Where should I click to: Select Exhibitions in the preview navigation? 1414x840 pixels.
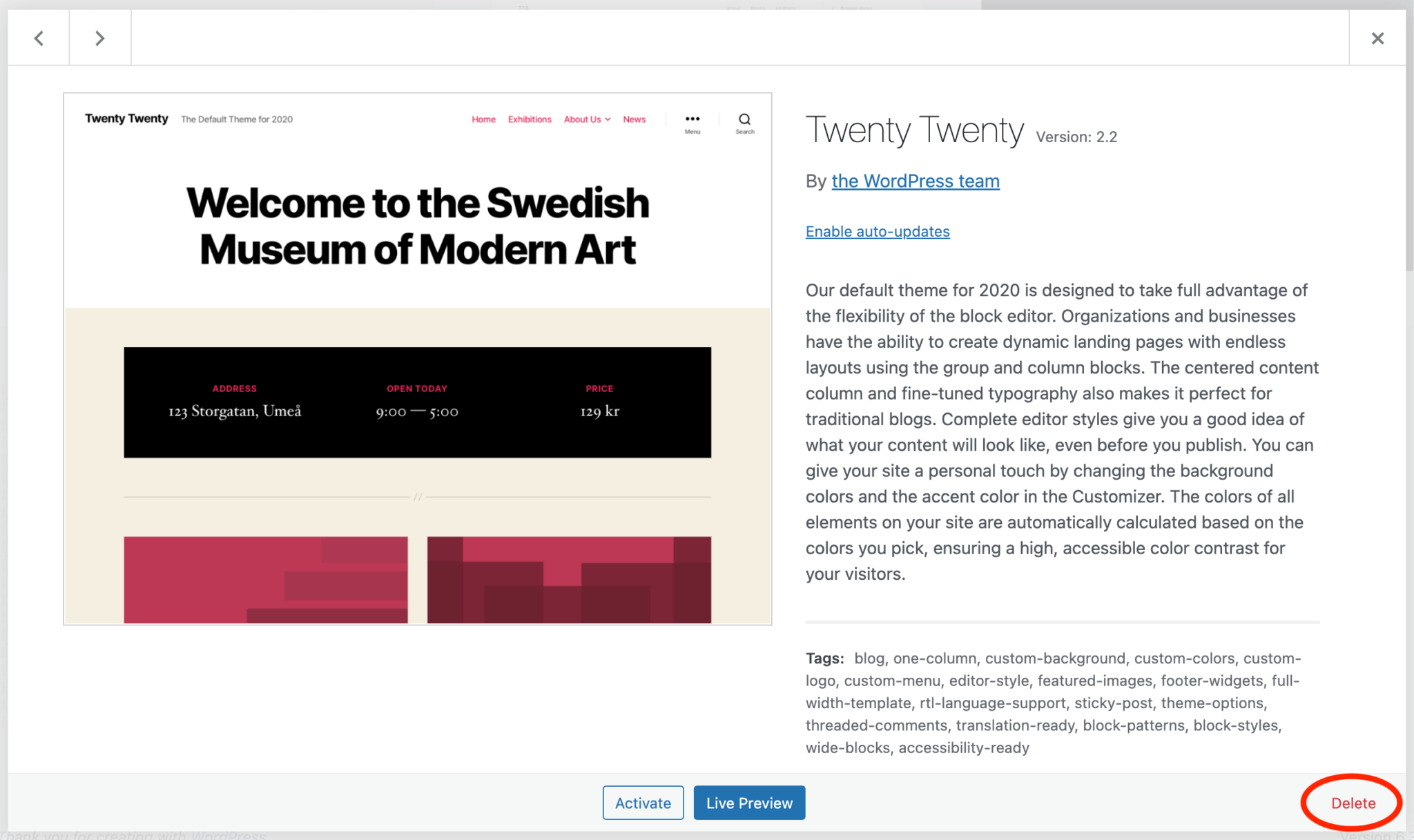tap(530, 119)
